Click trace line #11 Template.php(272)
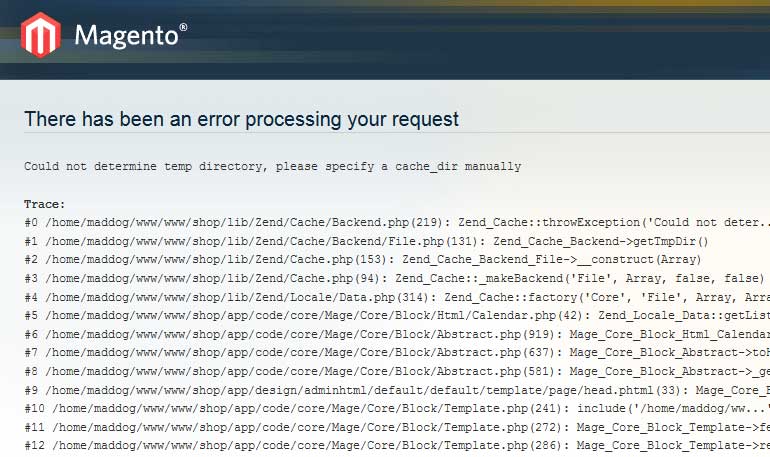The width and height of the screenshot is (770, 457). click(397, 428)
